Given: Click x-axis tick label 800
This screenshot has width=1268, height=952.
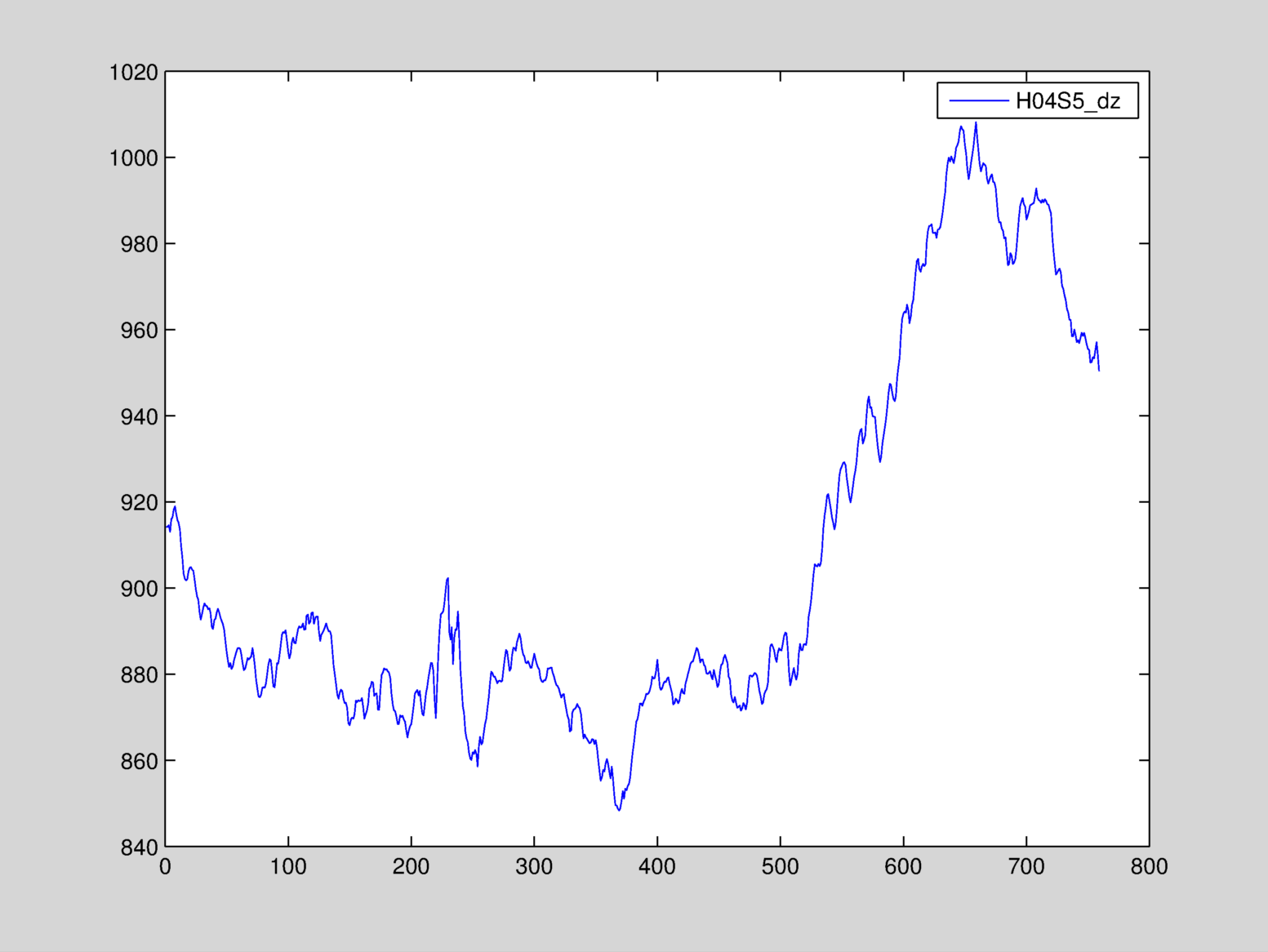Looking at the screenshot, I should tap(1149, 867).
